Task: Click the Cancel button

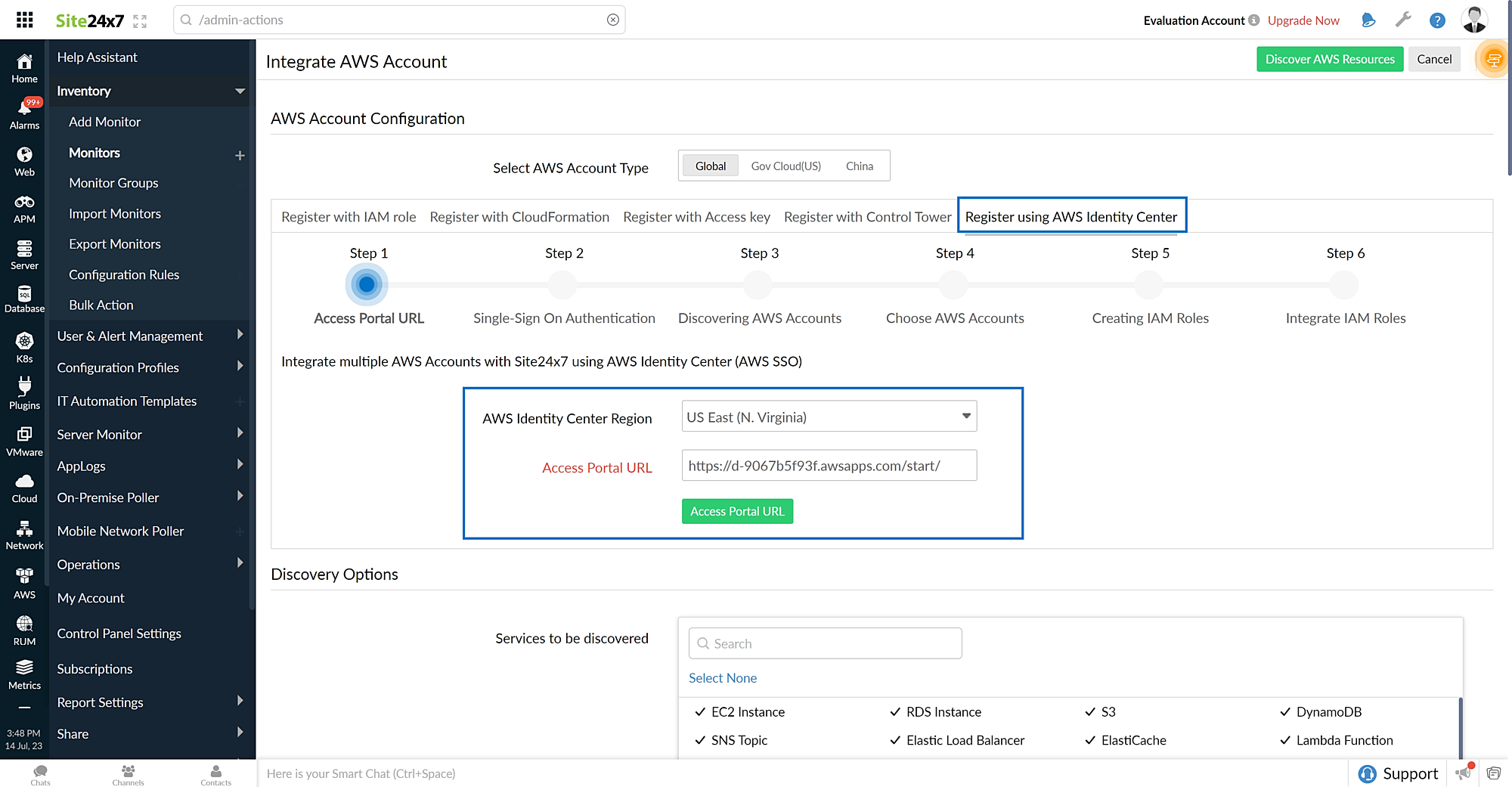Action: (1434, 59)
